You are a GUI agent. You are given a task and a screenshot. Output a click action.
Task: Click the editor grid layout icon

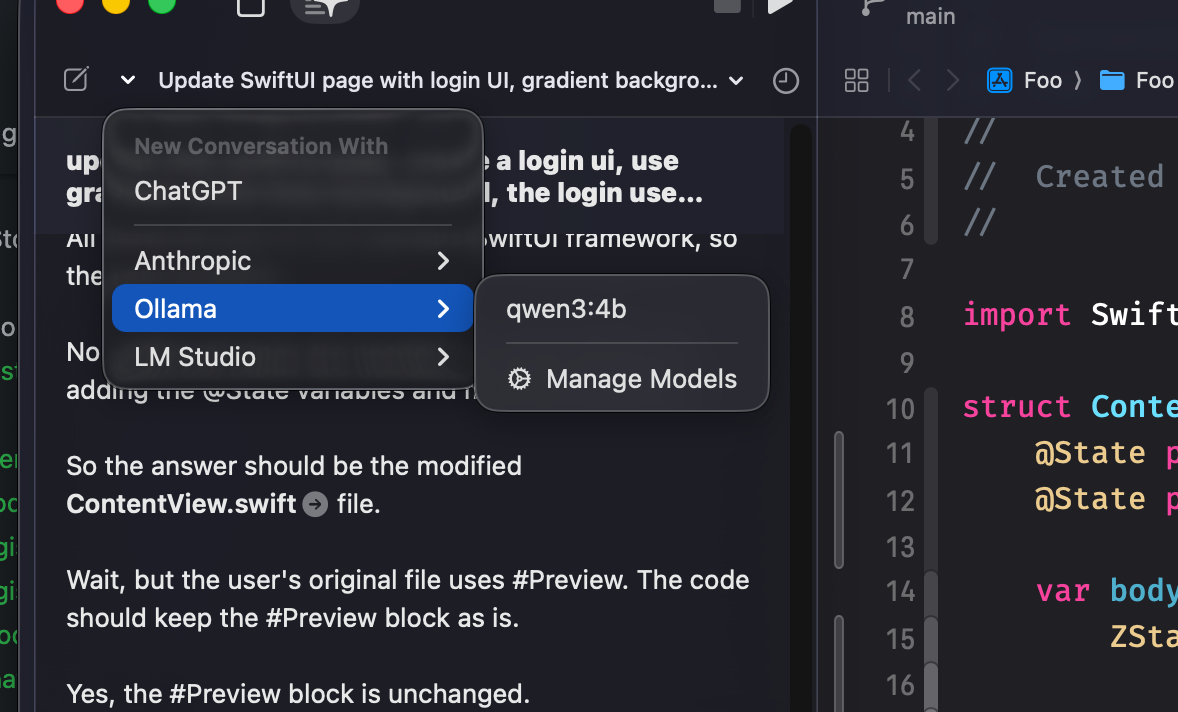click(x=856, y=80)
